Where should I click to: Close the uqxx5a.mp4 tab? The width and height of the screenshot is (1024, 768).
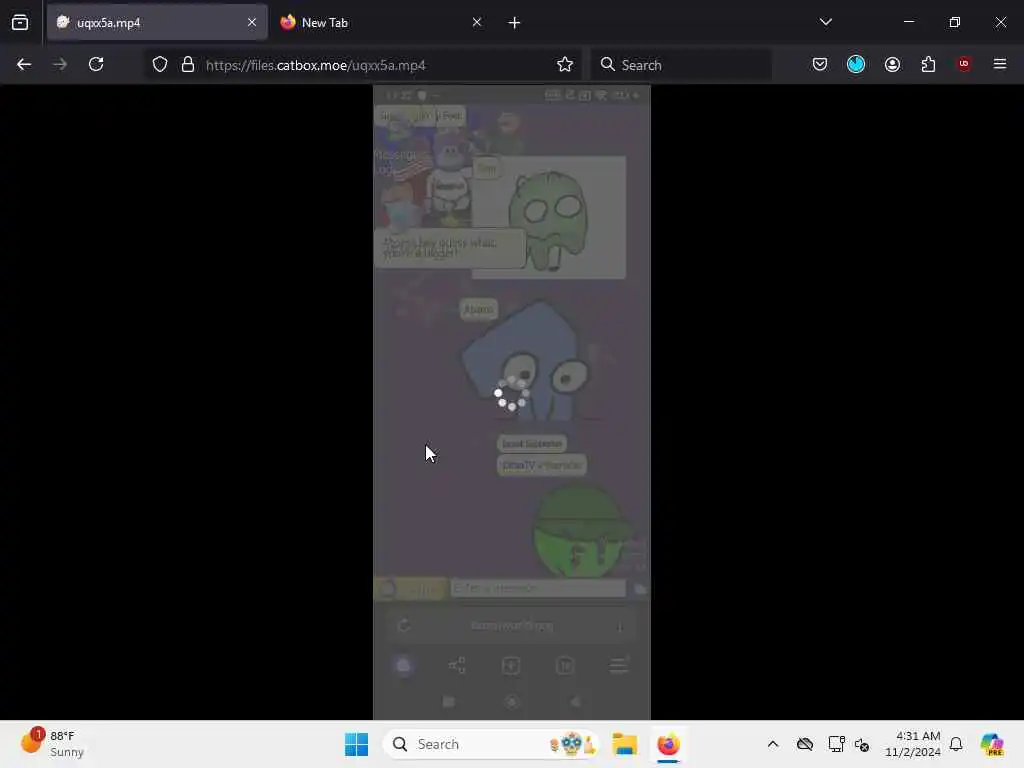tap(251, 22)
